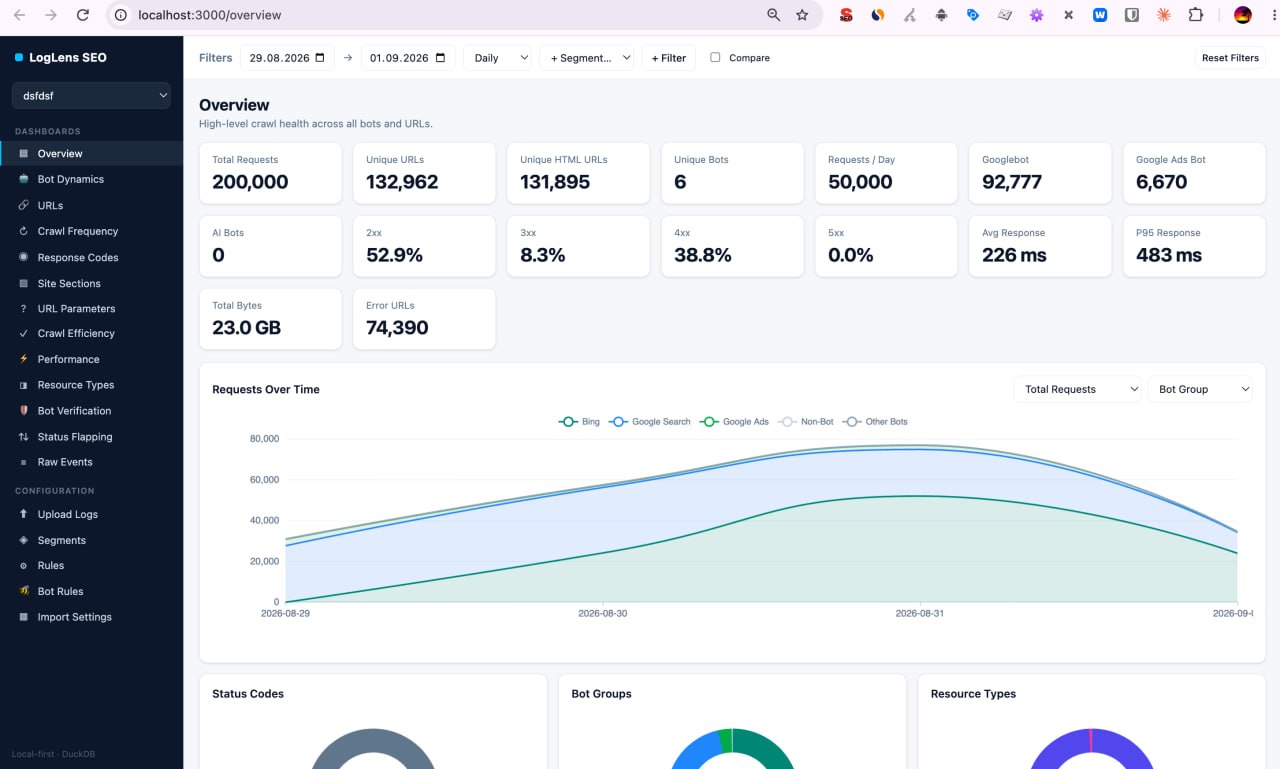Image resolution: width=1280 pixels, height=769 pixels.
Task: Click the Total Bytes value 23.0 GB
Action: 247,328
